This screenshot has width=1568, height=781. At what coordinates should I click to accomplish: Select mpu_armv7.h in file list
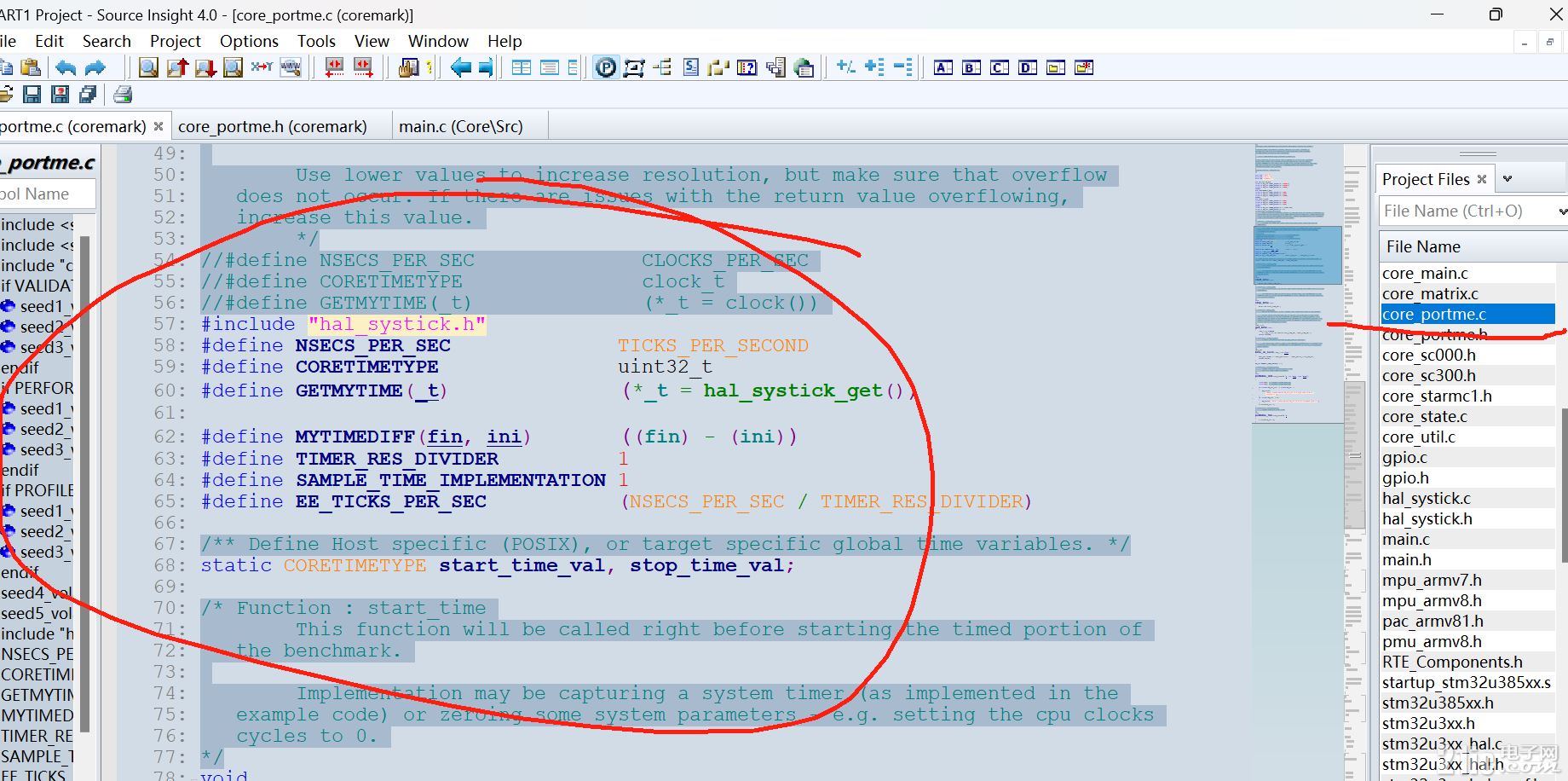1467,580
